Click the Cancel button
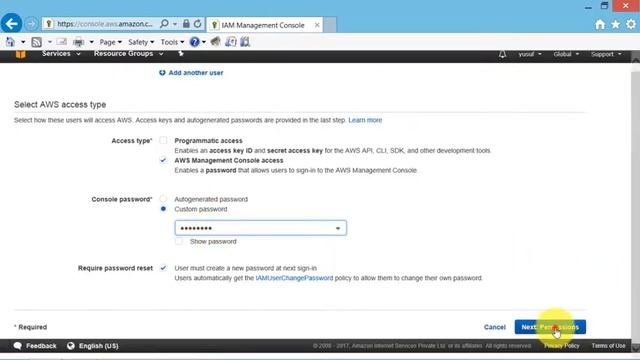This screenshot has width=640, height=360. pos(495,327)
